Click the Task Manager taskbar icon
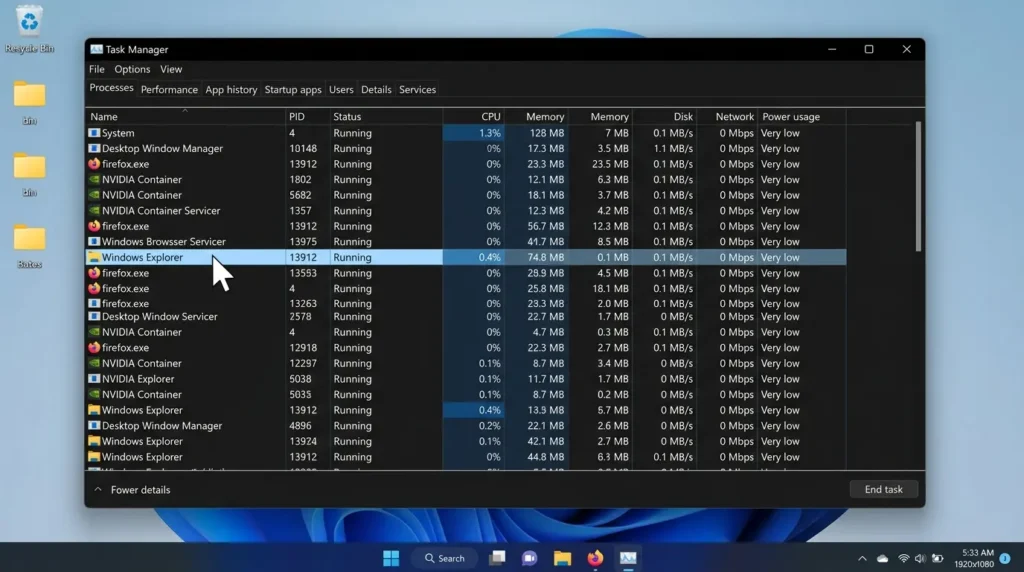Screen dimensions: 1024x572 (x=628, y=558)
